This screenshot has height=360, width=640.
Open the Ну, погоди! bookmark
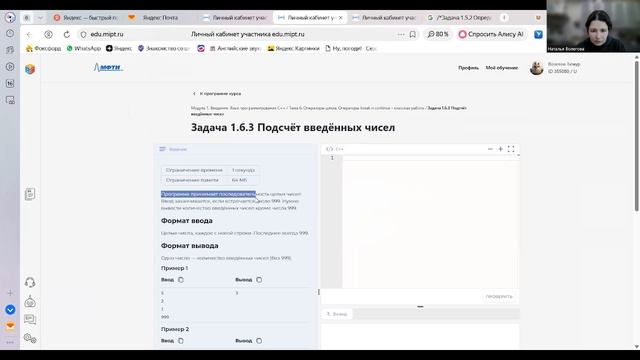tap(350, 48)
